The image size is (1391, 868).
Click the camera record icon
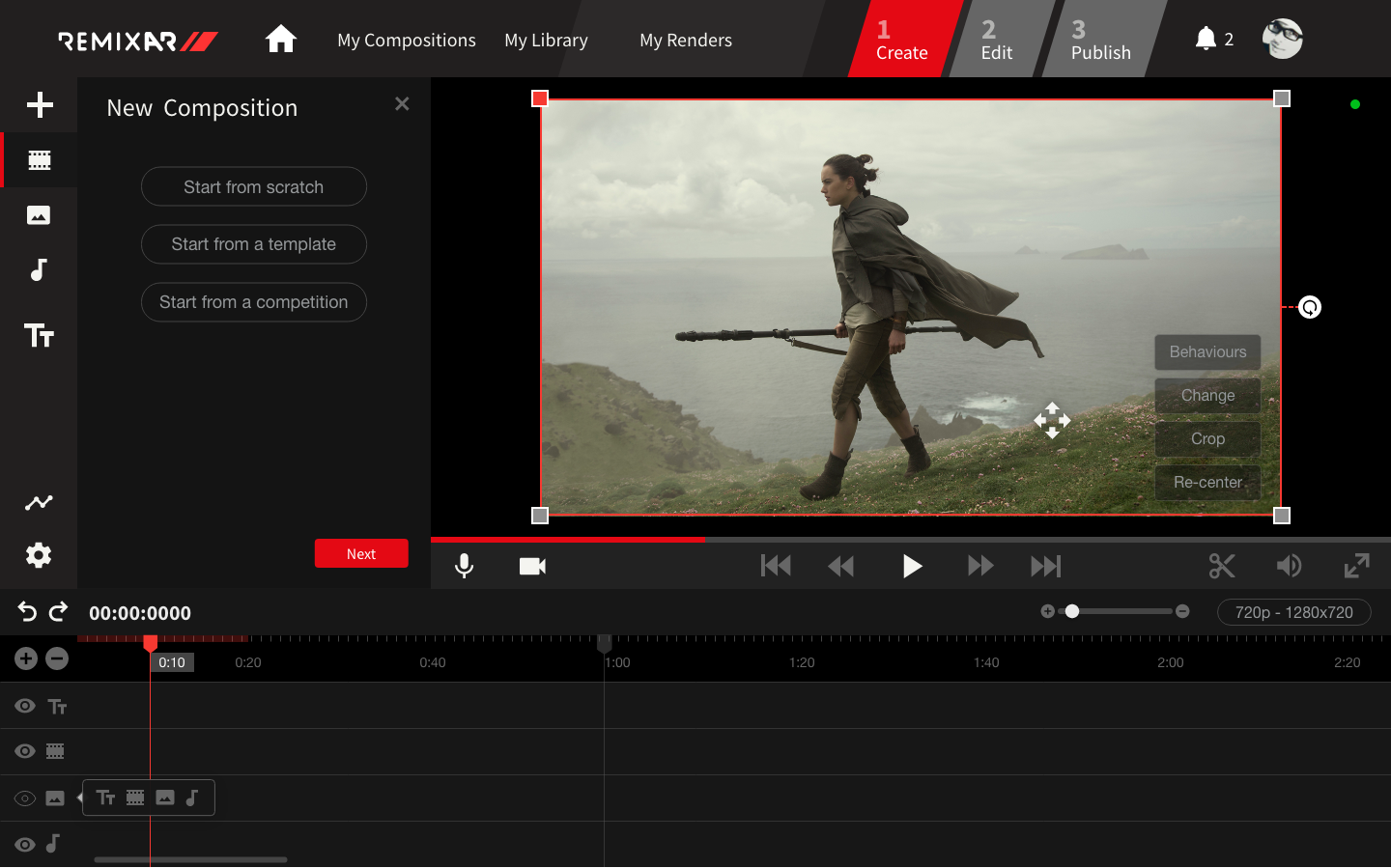tap(533, 566)
